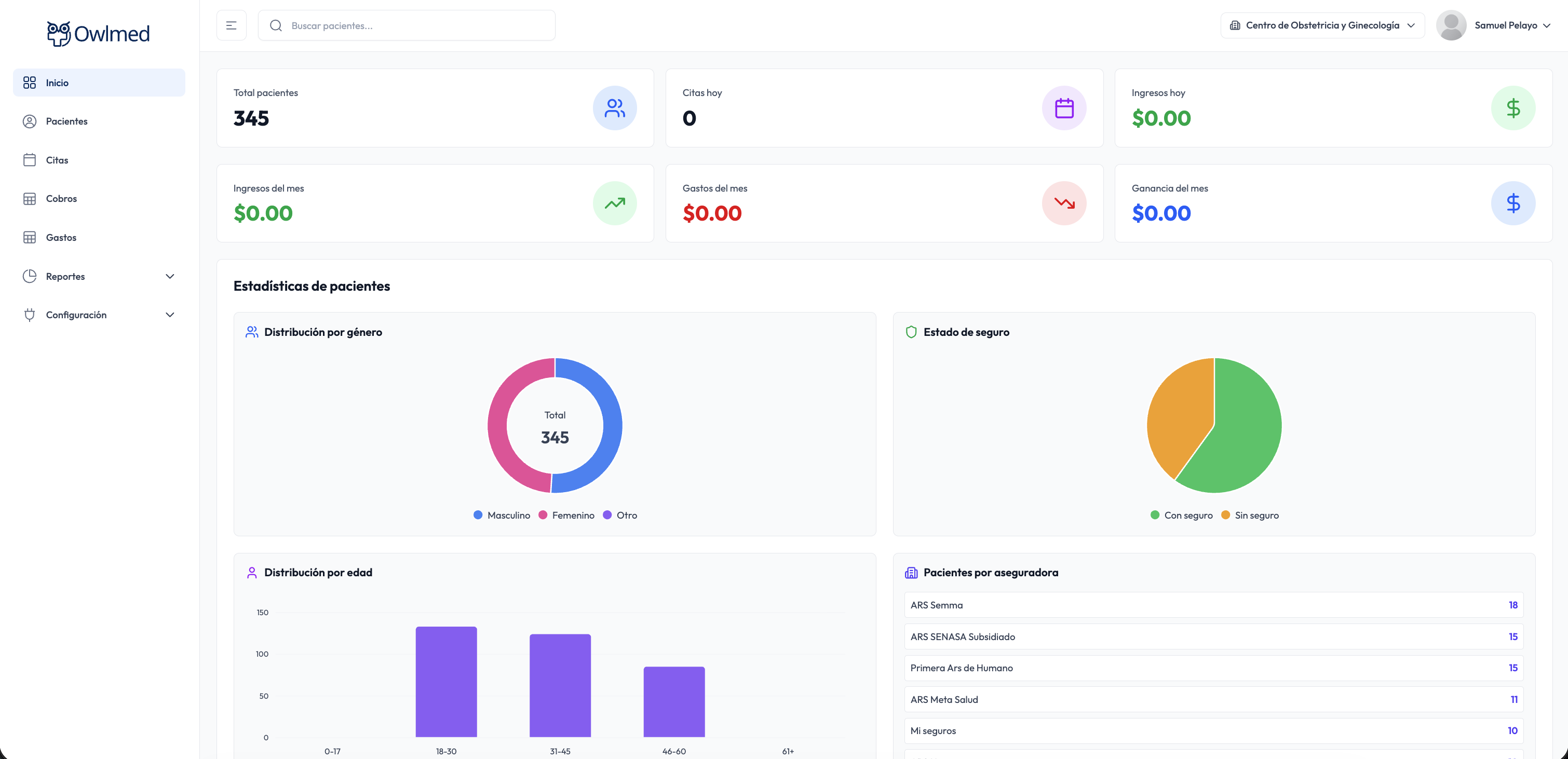
Task: Toggle the Femenino legend item
Action: (x=566, y=515)
